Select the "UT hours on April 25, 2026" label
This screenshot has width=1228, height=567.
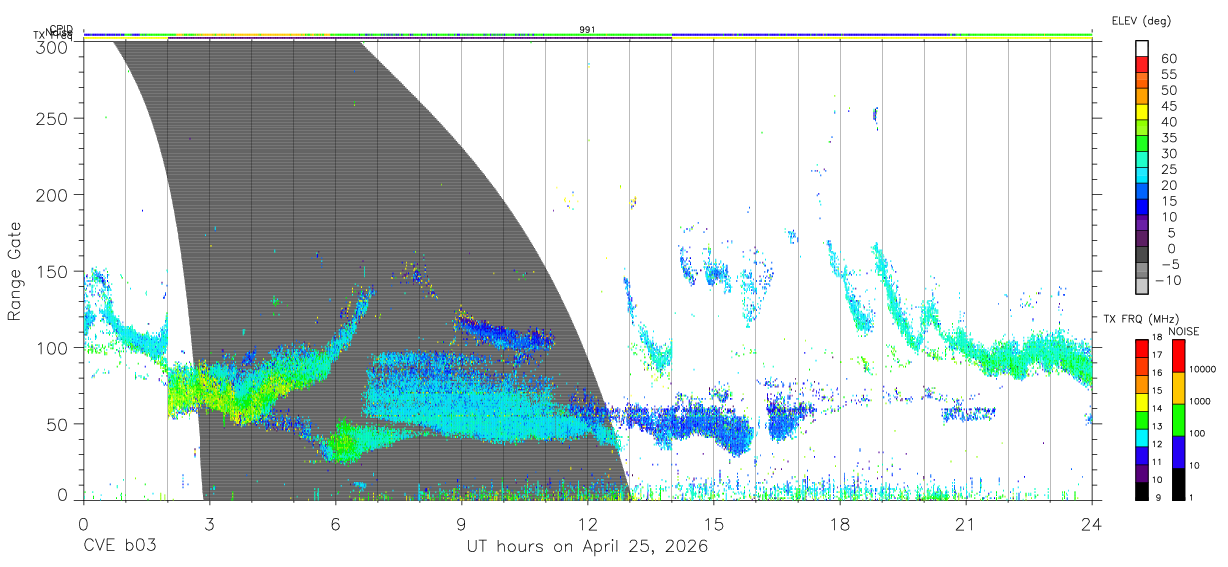[588, 547]
